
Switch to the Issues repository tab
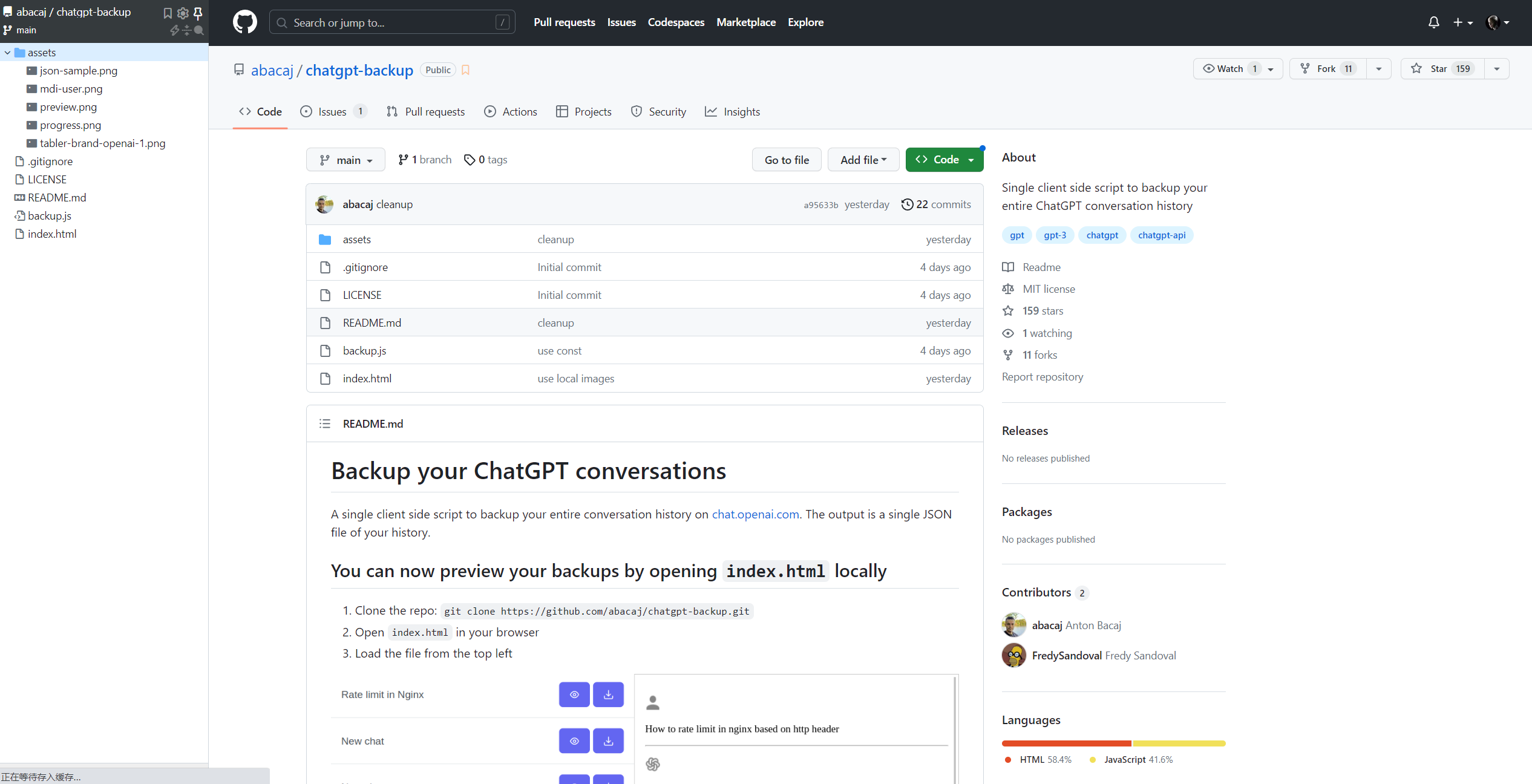coord(333,111)
